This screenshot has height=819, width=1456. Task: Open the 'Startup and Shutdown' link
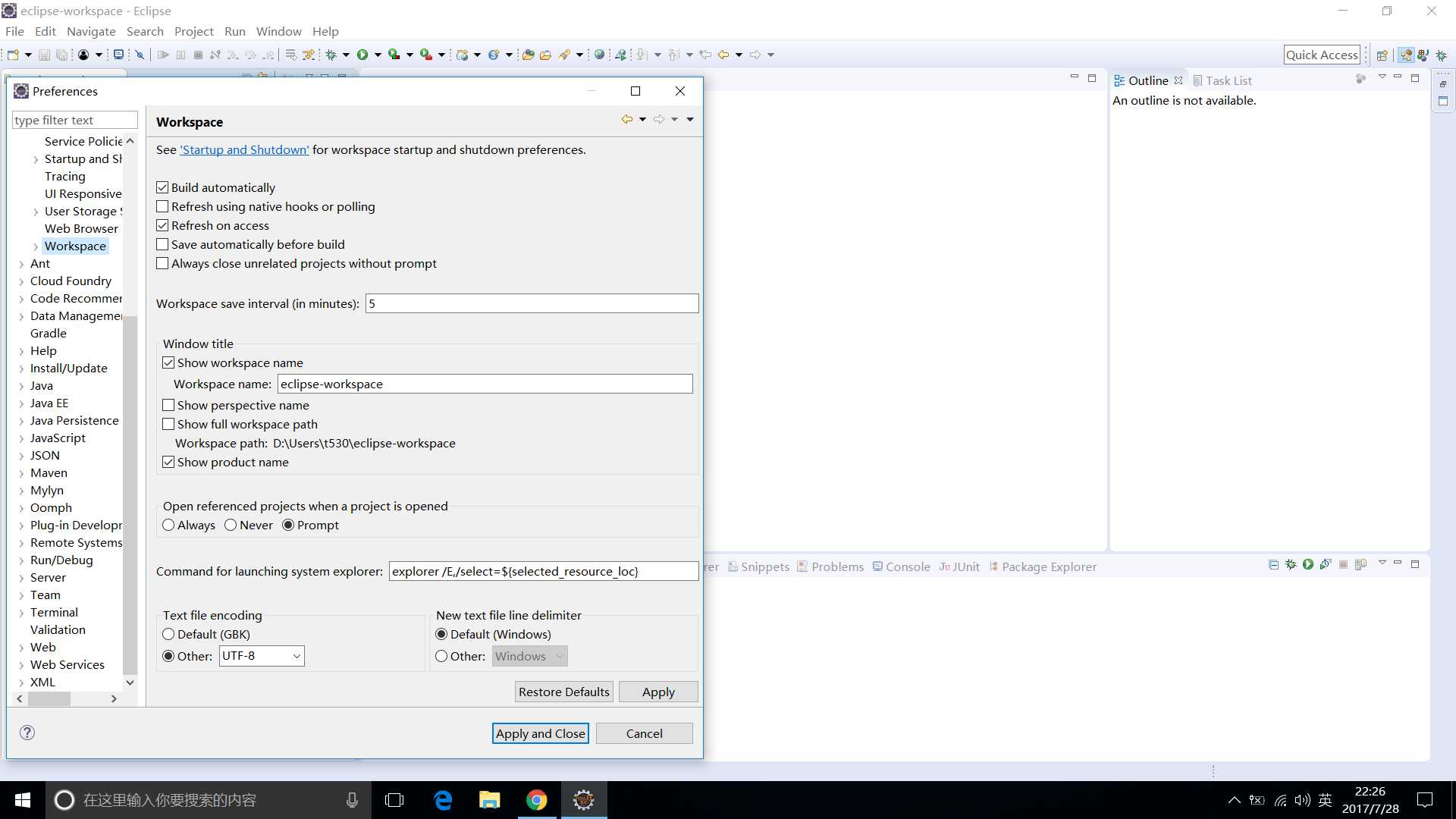point(244,149)
